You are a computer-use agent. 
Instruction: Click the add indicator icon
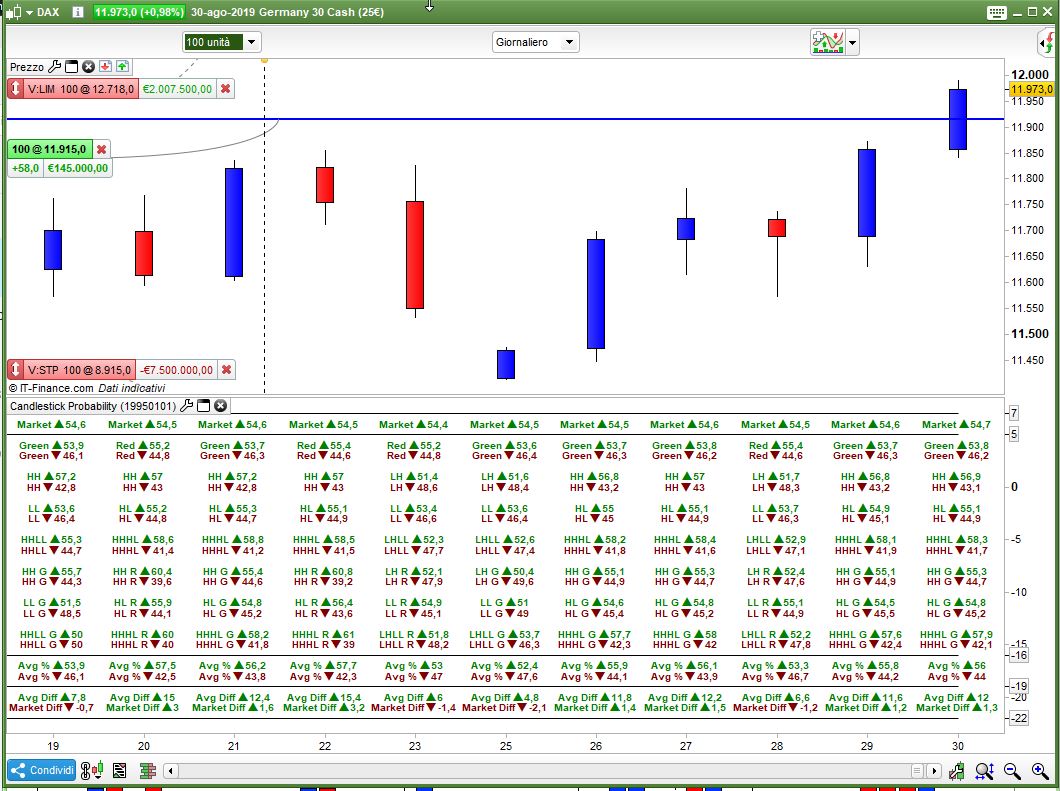828,43
